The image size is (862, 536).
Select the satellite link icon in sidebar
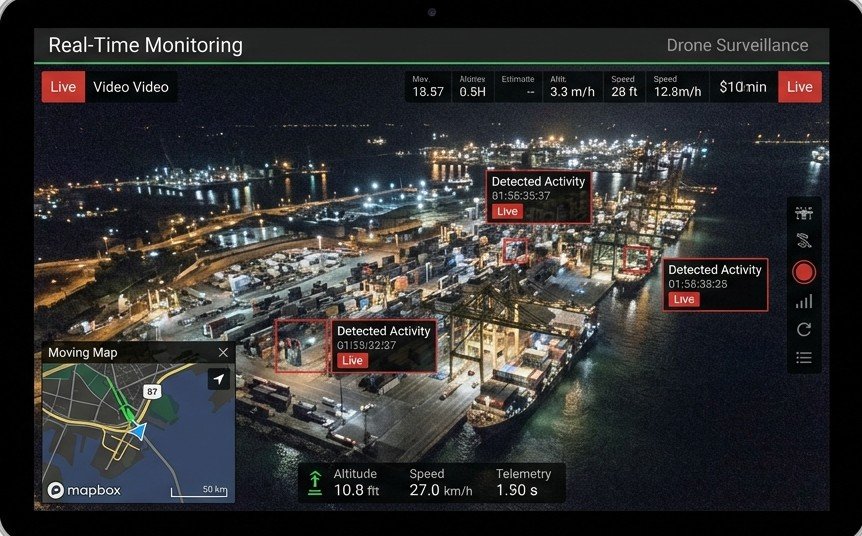(804, 241)
